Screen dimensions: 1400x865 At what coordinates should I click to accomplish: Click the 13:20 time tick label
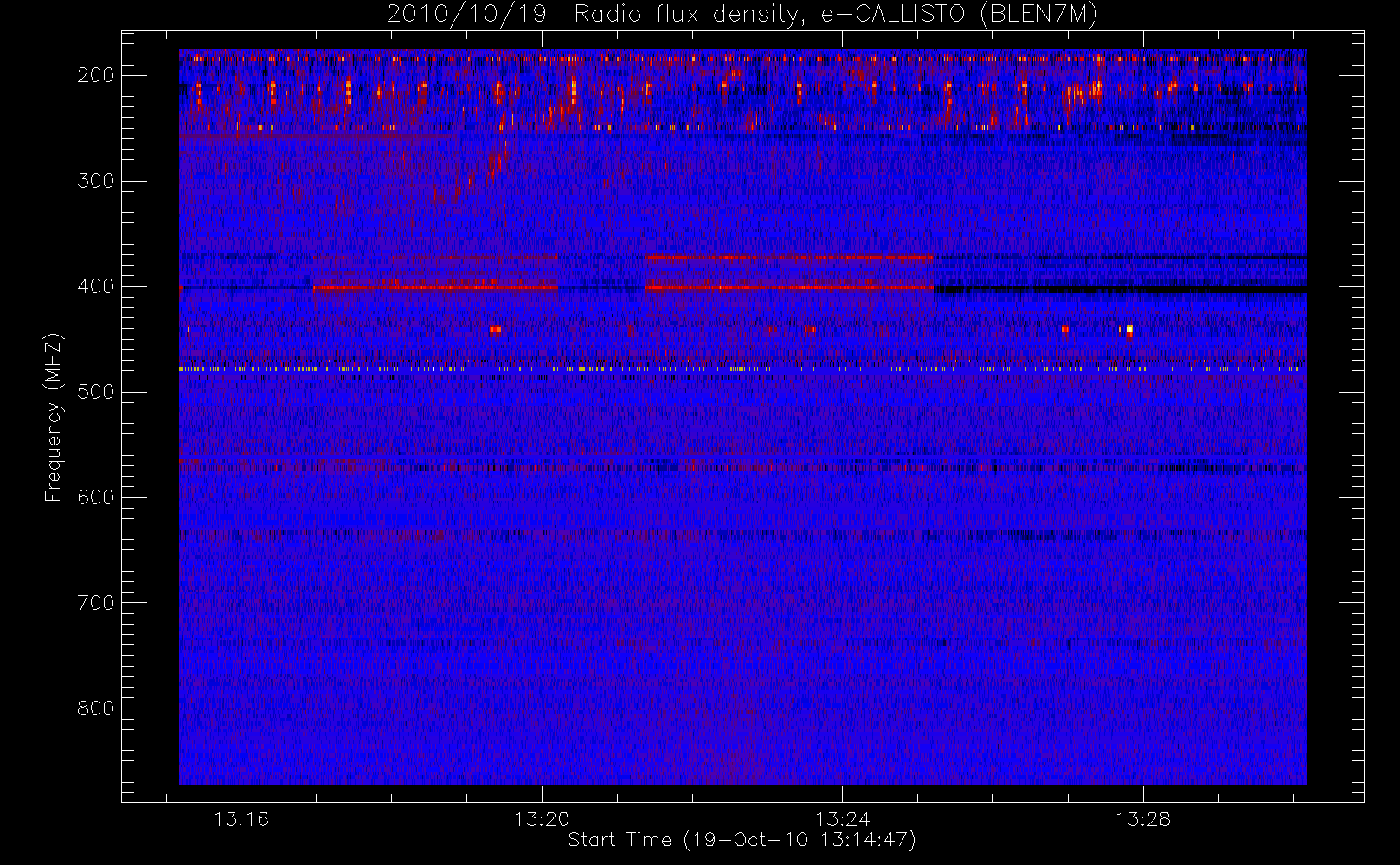pos(542,819)
